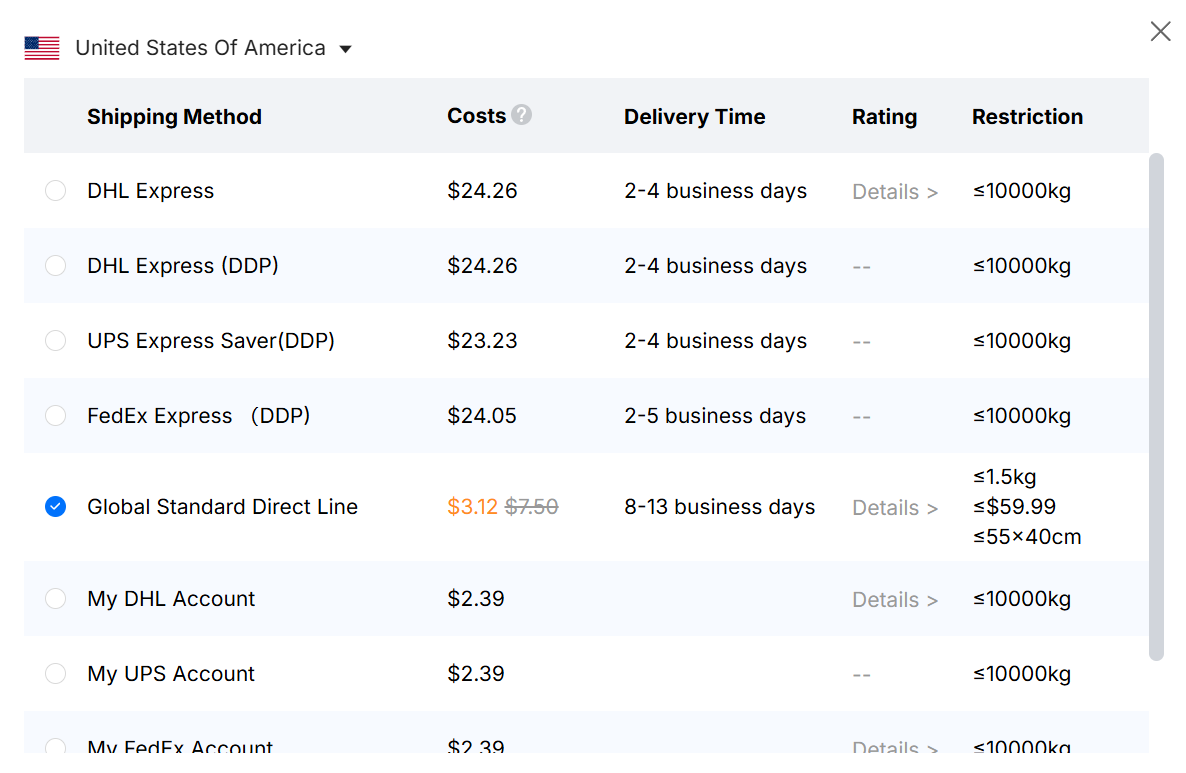Image resolution: width=1186 pixels, height=773 pixels.
Task: Click the checked Global Standard Direct Line radio
Action: coord(56,507)
